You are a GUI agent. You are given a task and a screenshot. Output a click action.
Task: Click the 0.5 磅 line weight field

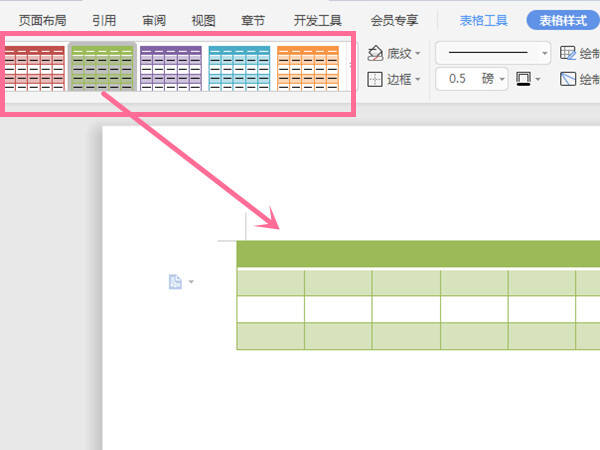click(471, 79)
